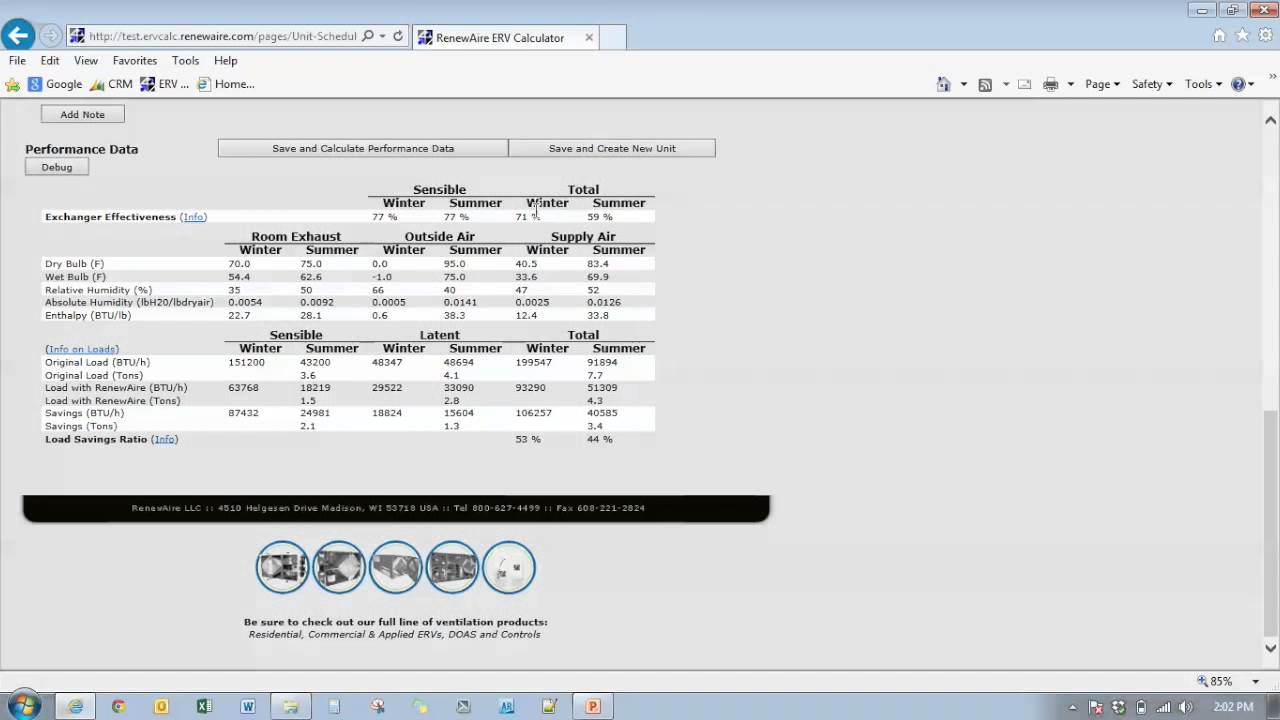Image resolution: width=1280 pixels, height=720 pixels.
Task: Click the RSS feeds icon
Action: (985, 84)
